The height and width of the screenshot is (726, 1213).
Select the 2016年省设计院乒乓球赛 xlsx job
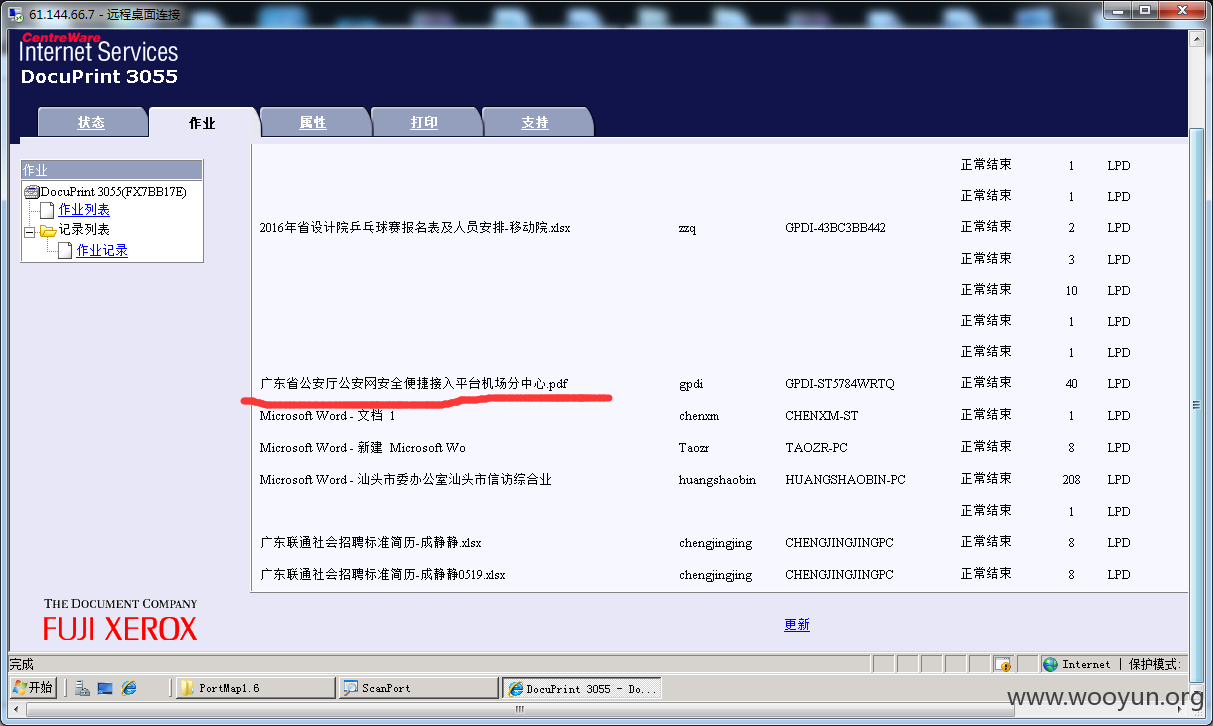(415, 228)
